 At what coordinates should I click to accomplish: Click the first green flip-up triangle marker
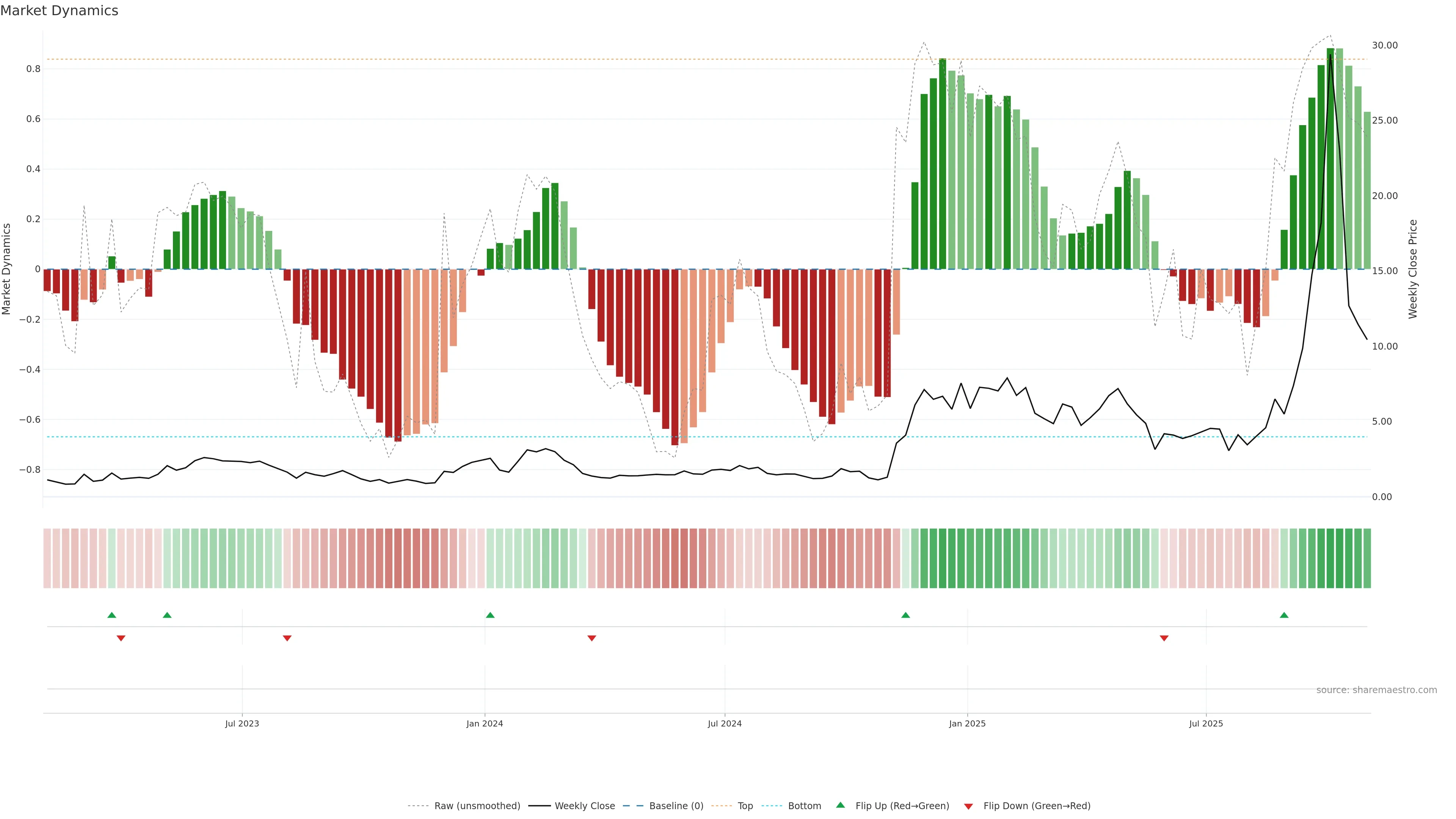pos(111,615)
